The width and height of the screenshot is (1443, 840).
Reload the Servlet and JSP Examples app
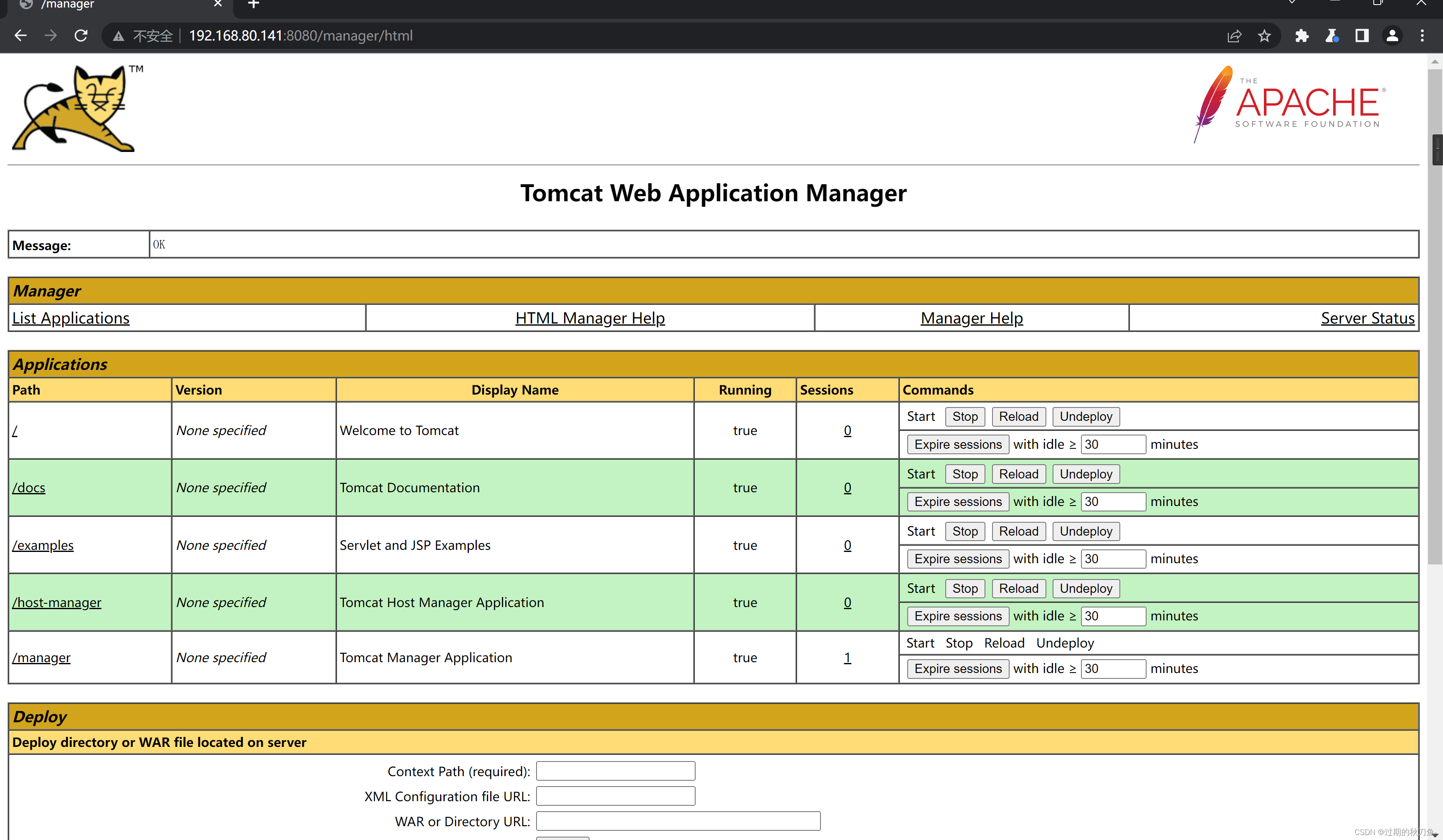[x=1019, y=531]
